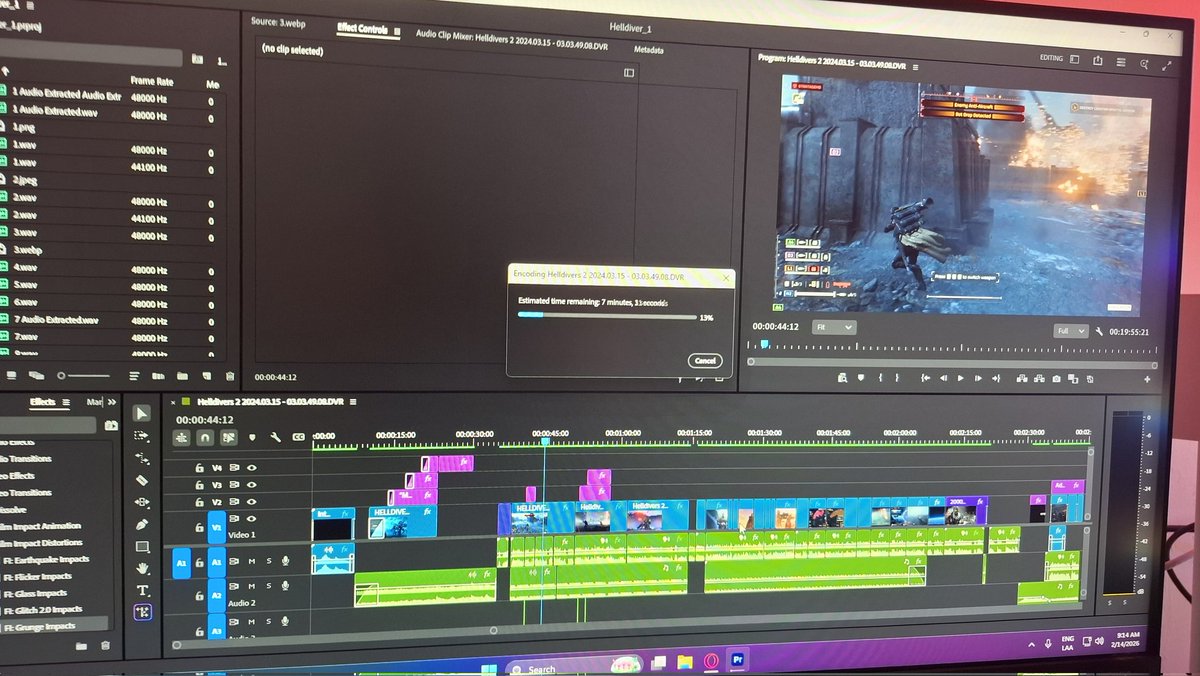
Task: Close the Encoding dialog with X
Action: click(725, 277)
